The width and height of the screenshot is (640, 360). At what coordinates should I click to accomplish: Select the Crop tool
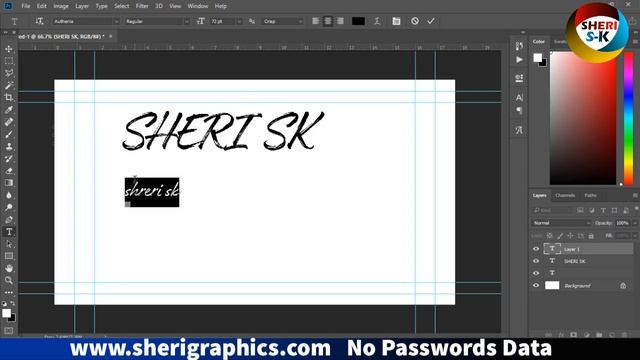tap(9, 98)
